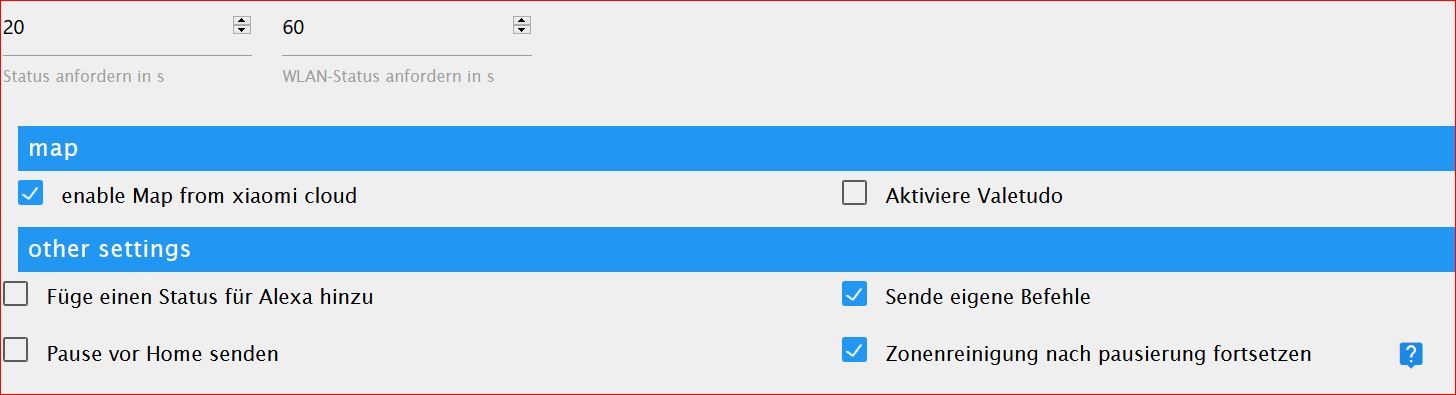Uncheck the Sende eigene Befehle checkbox

854,294
